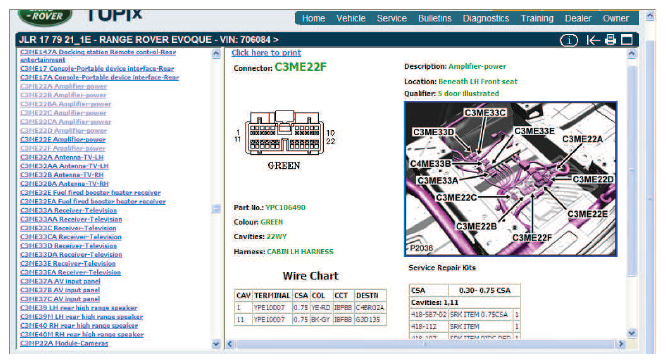Click detail pane horizontal scroll left arrow
This screenshot has height=363, width=666.
tap(230, 344)
